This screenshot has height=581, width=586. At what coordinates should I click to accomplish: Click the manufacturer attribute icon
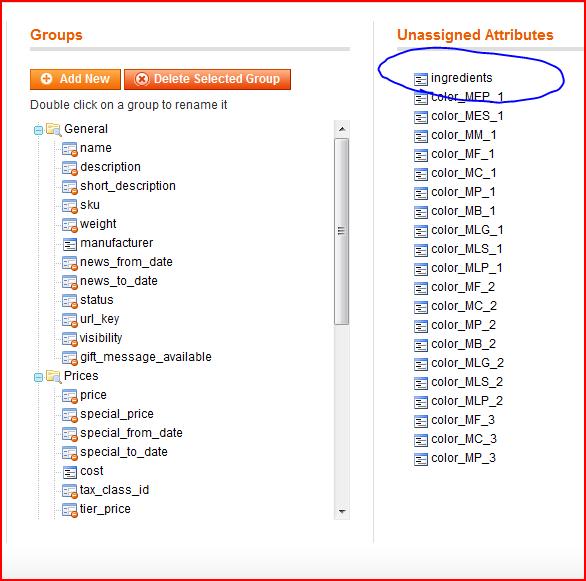pyautogui.click(x=70, y=244)
